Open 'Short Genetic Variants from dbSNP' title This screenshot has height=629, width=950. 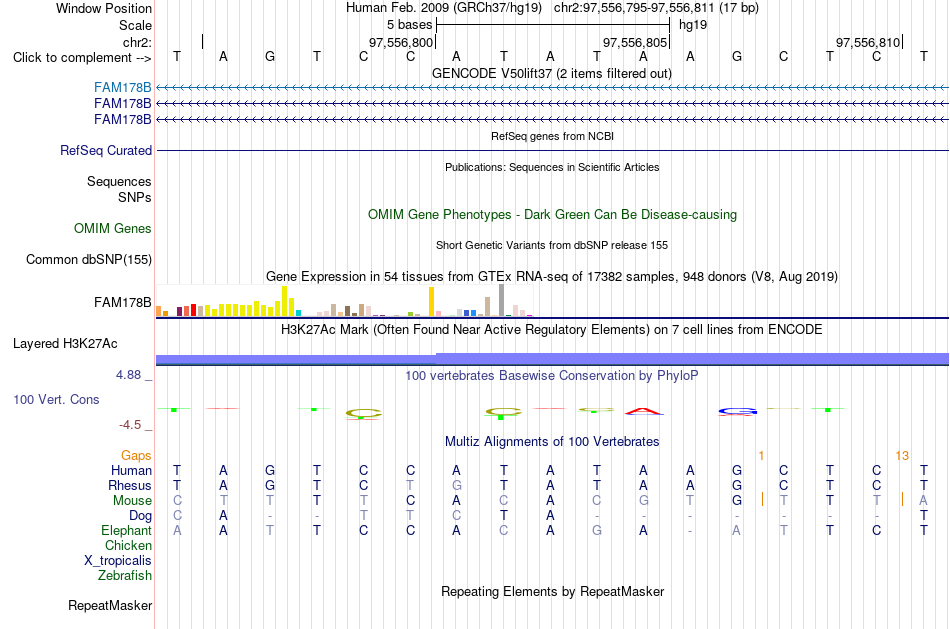tap(551, 245)
